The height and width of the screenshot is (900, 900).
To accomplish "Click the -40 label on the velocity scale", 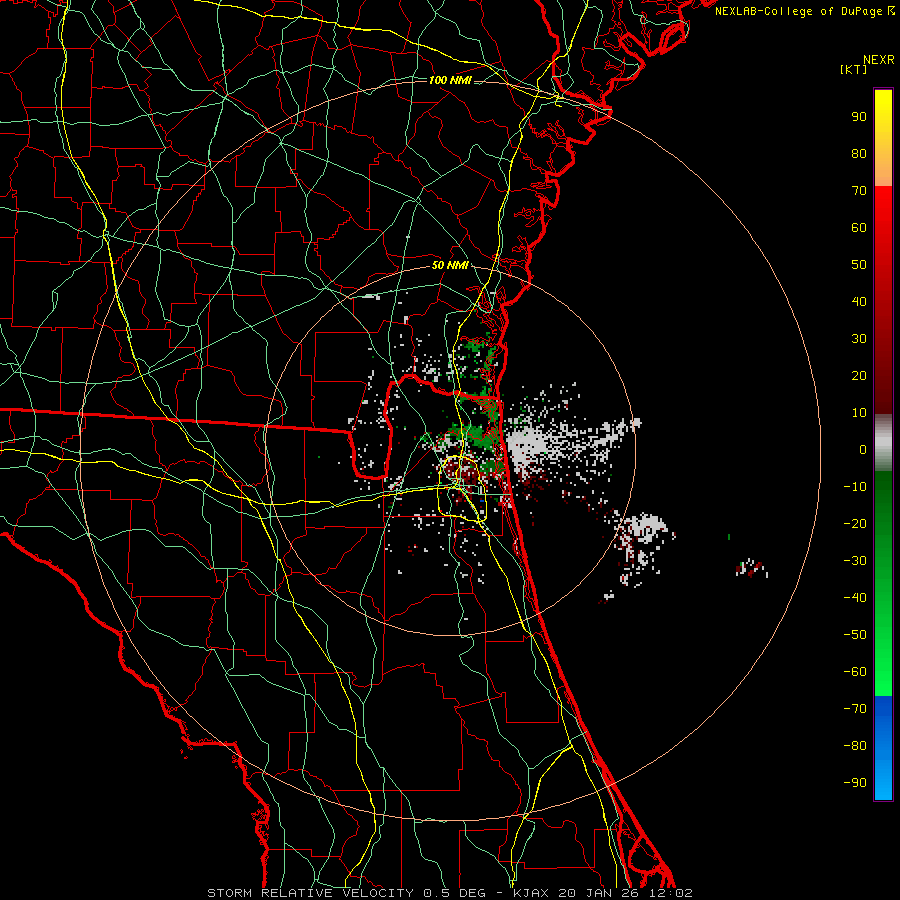I will [x=855, y=598].
